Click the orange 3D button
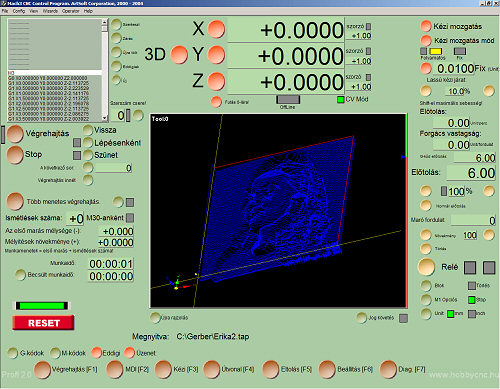500x389 pixels. tap(179, 54)
